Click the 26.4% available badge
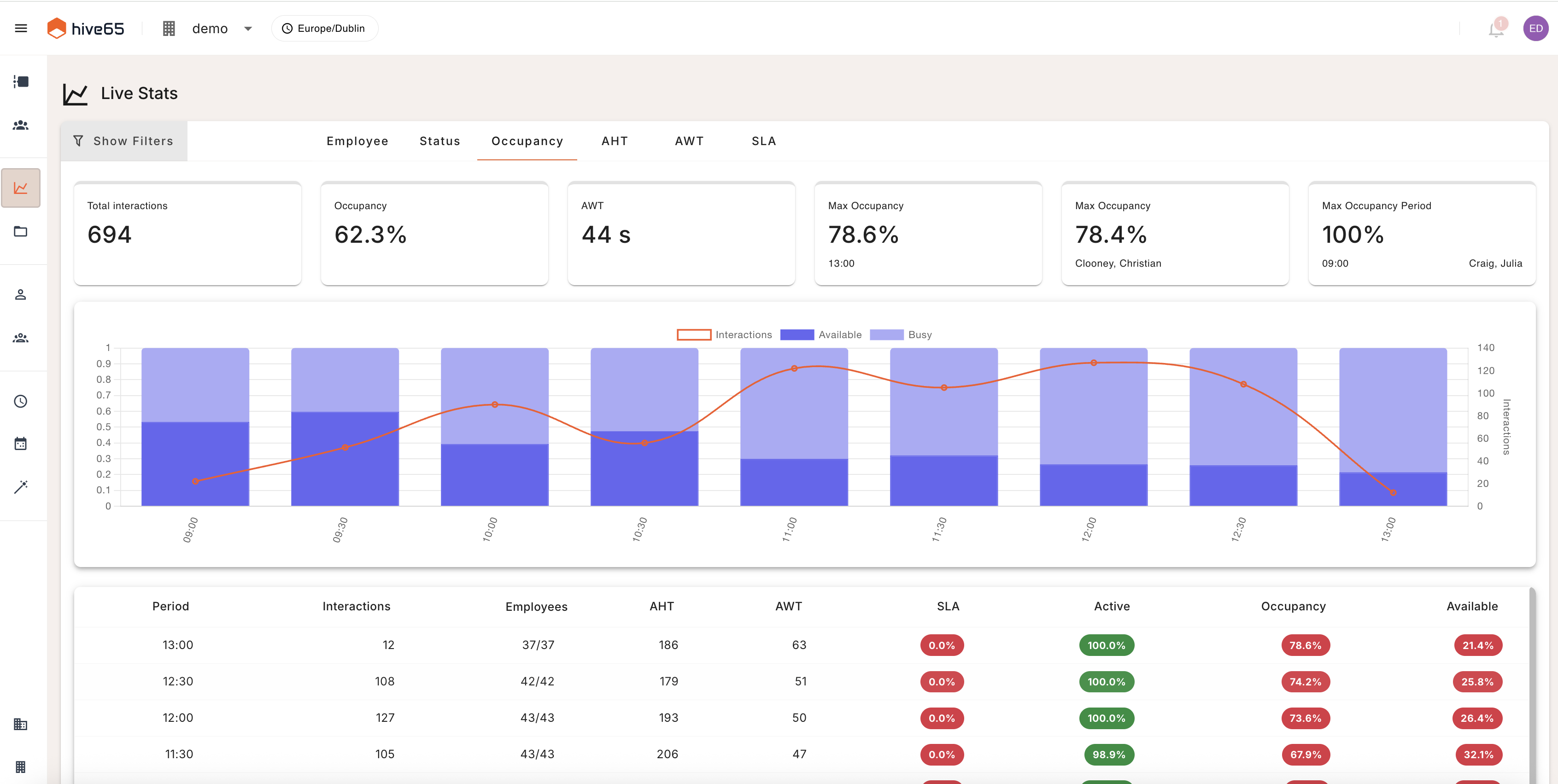The width and height of the screenshot is (1558, 784). (1477, 718)
